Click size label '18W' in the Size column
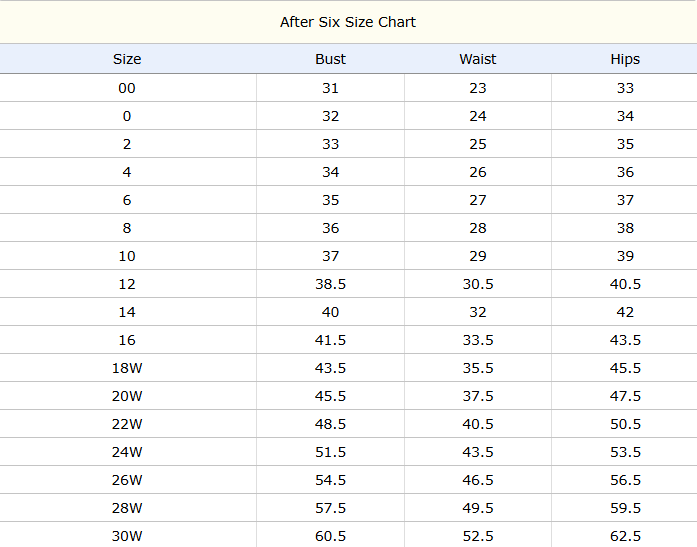The image size is (697, 547). (x=127, y=368)
